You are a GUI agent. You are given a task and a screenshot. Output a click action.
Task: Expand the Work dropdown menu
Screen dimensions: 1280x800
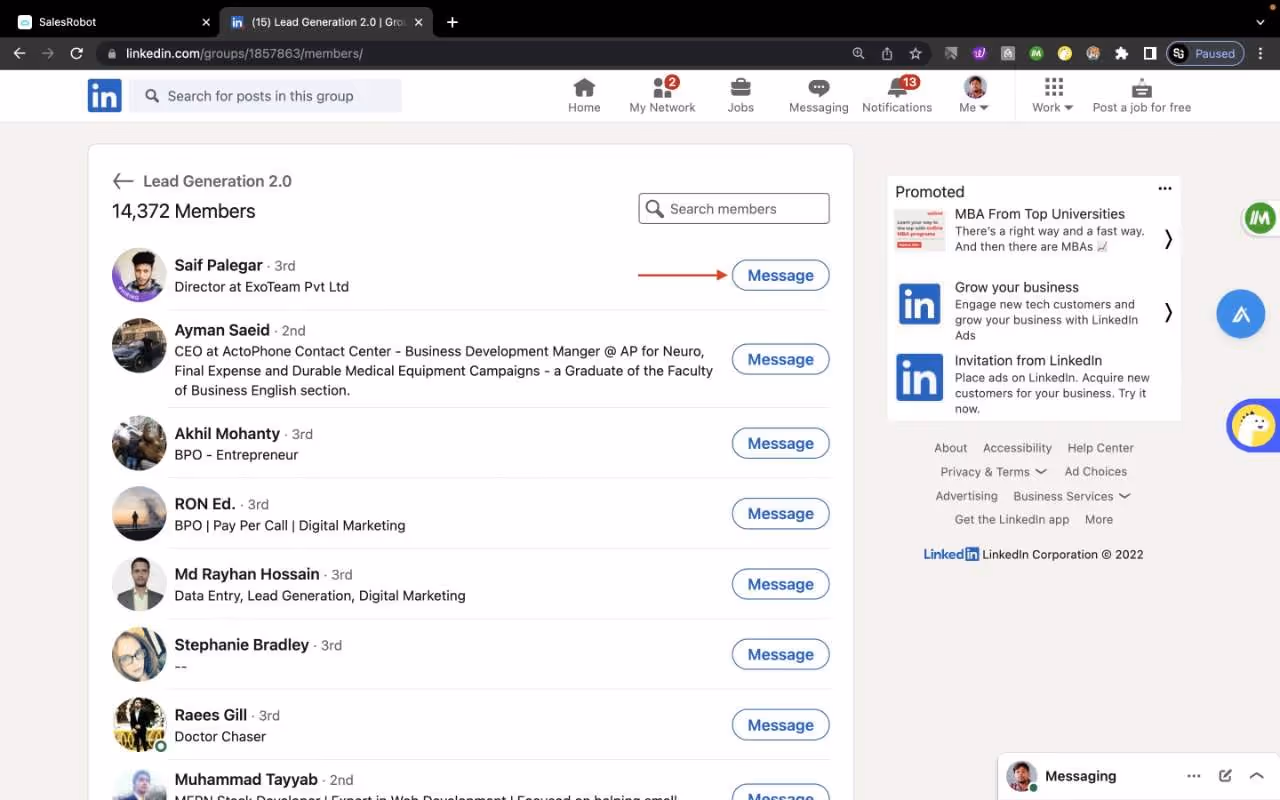click(1051, 89)
